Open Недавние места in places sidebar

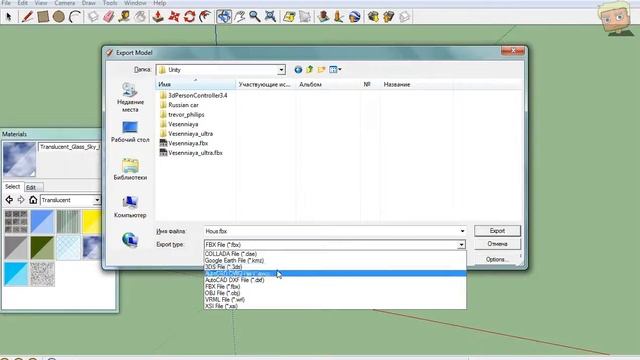point(130,97)
